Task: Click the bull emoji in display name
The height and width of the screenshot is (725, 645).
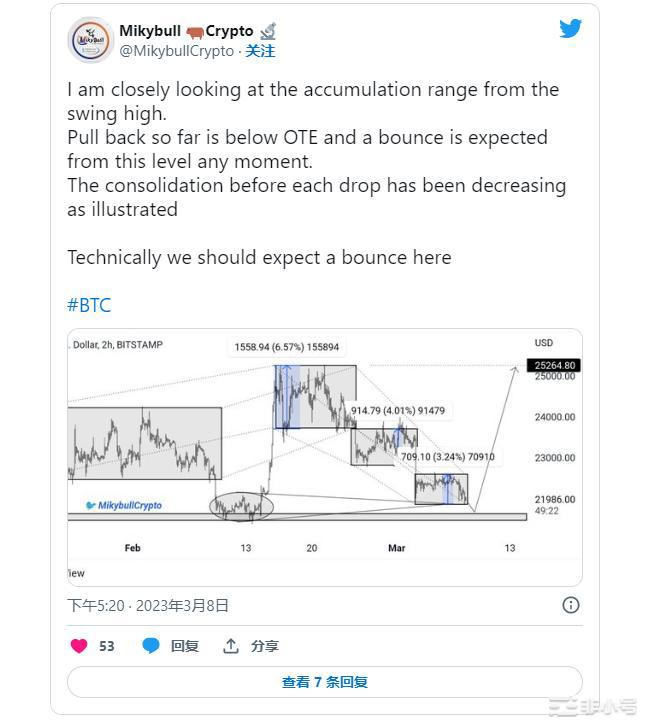Action: 194,31
